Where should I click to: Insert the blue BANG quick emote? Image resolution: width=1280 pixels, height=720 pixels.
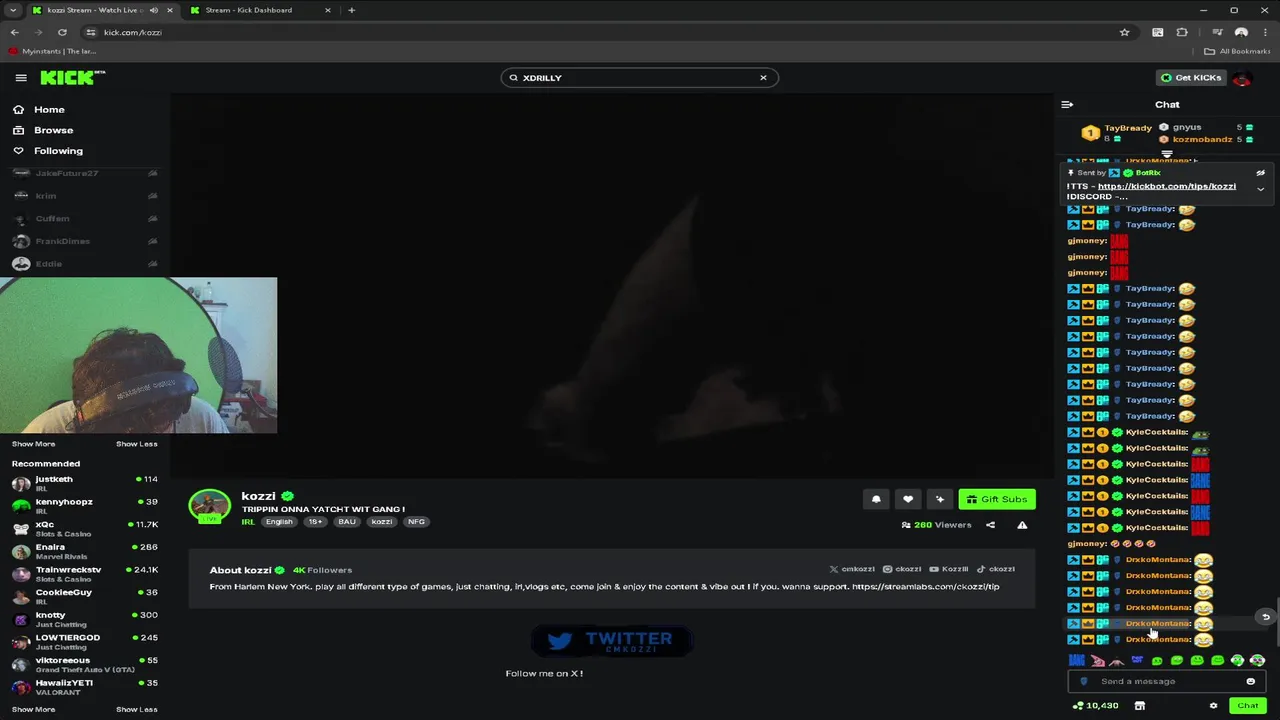[x=1076, y=660]
